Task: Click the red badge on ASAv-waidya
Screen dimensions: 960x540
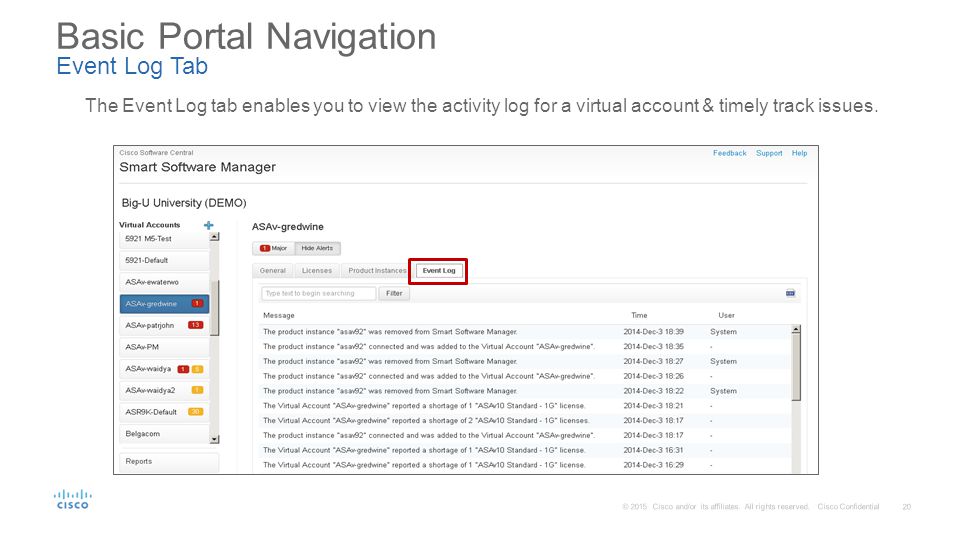Action: click(183, 369)
